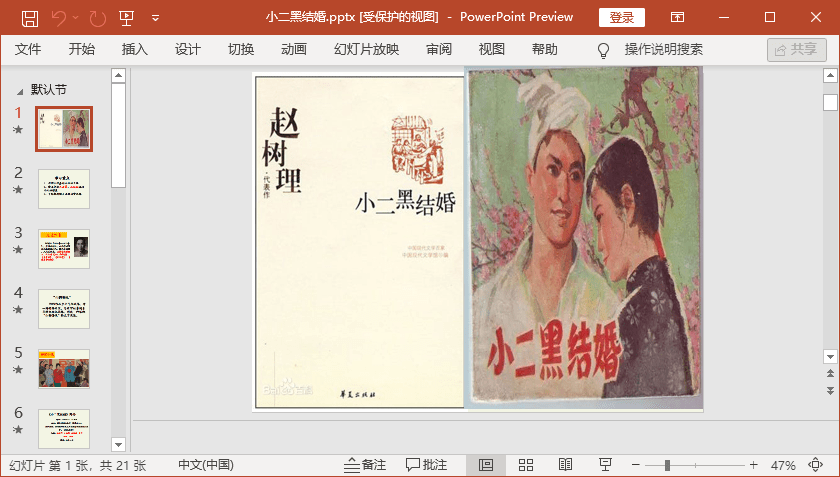
Task: Click the animation star under slide 4
Action: coord(18,309)
